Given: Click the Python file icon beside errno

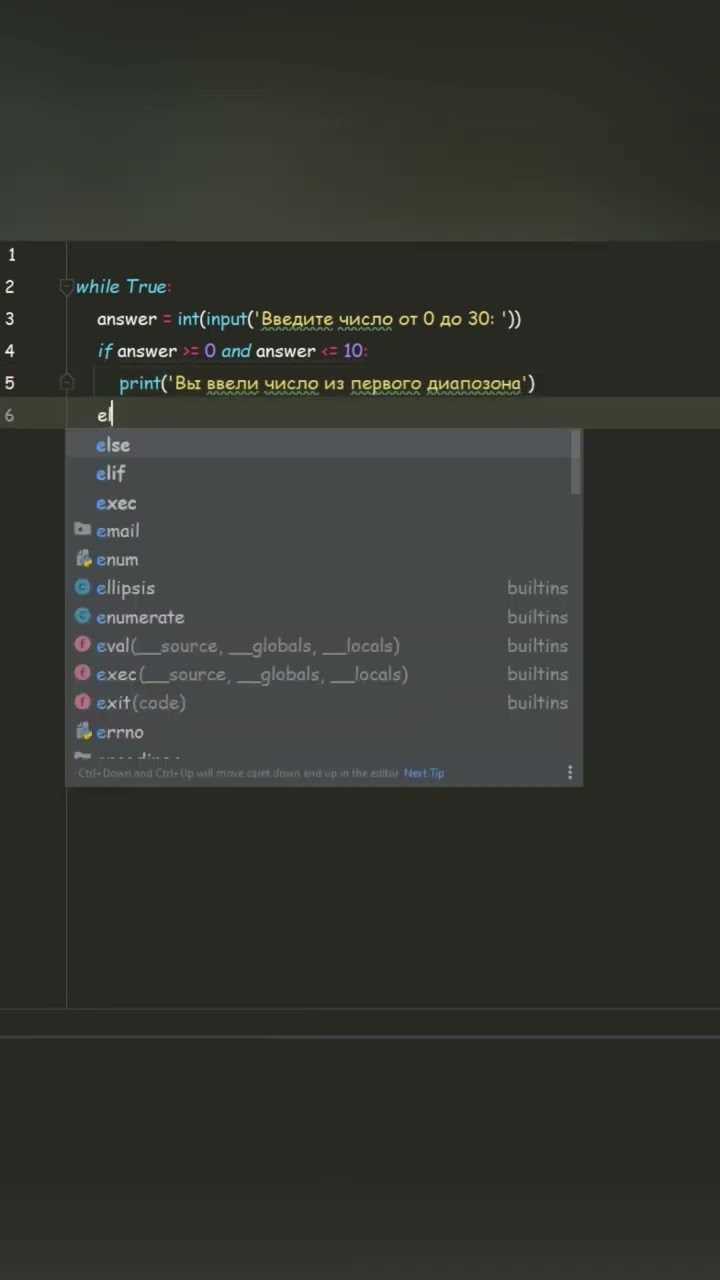Looking at the screenshot, I should coord(83,731).
